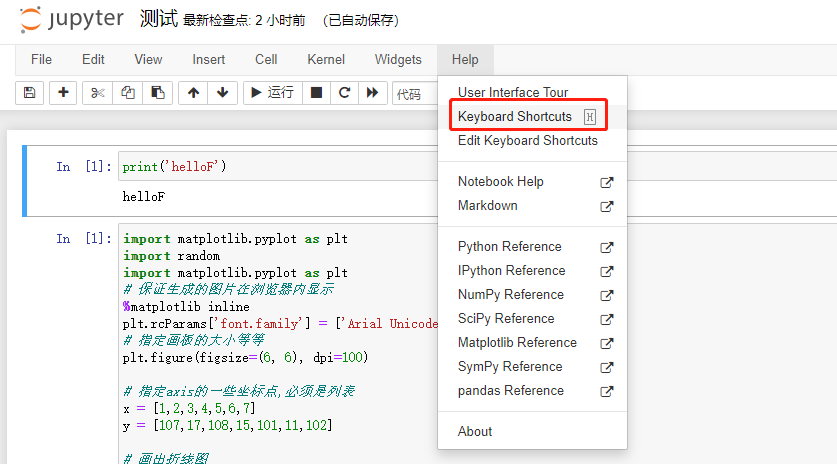Viewport: 837px width, 464px height.
Task: Copy selected cells icon
Action: (127, 93)
